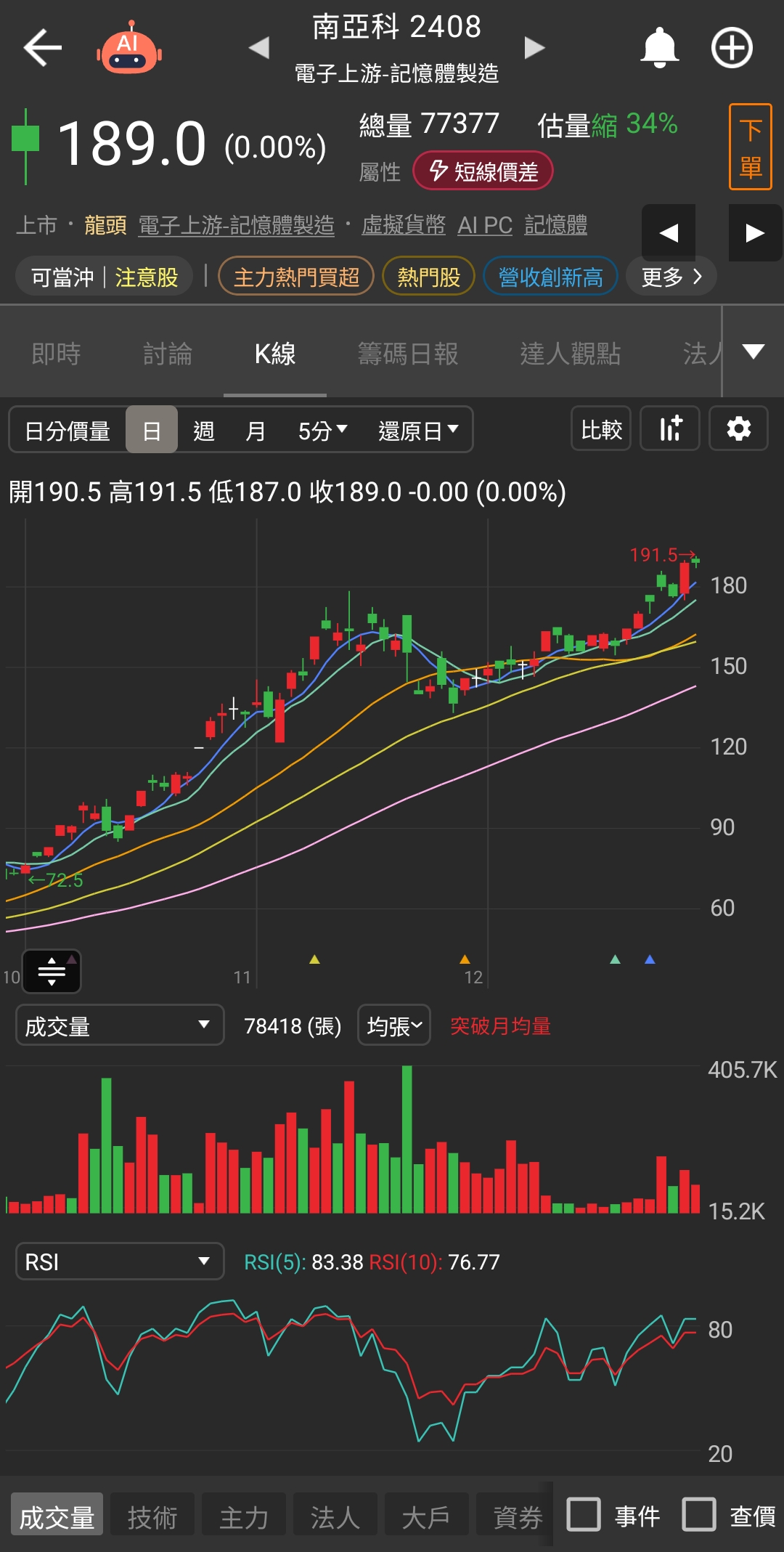Screen dimensions: 784x1552
Task: Go to next stock with right triangle
Action: pyautogui.click(x=534, y=48)
